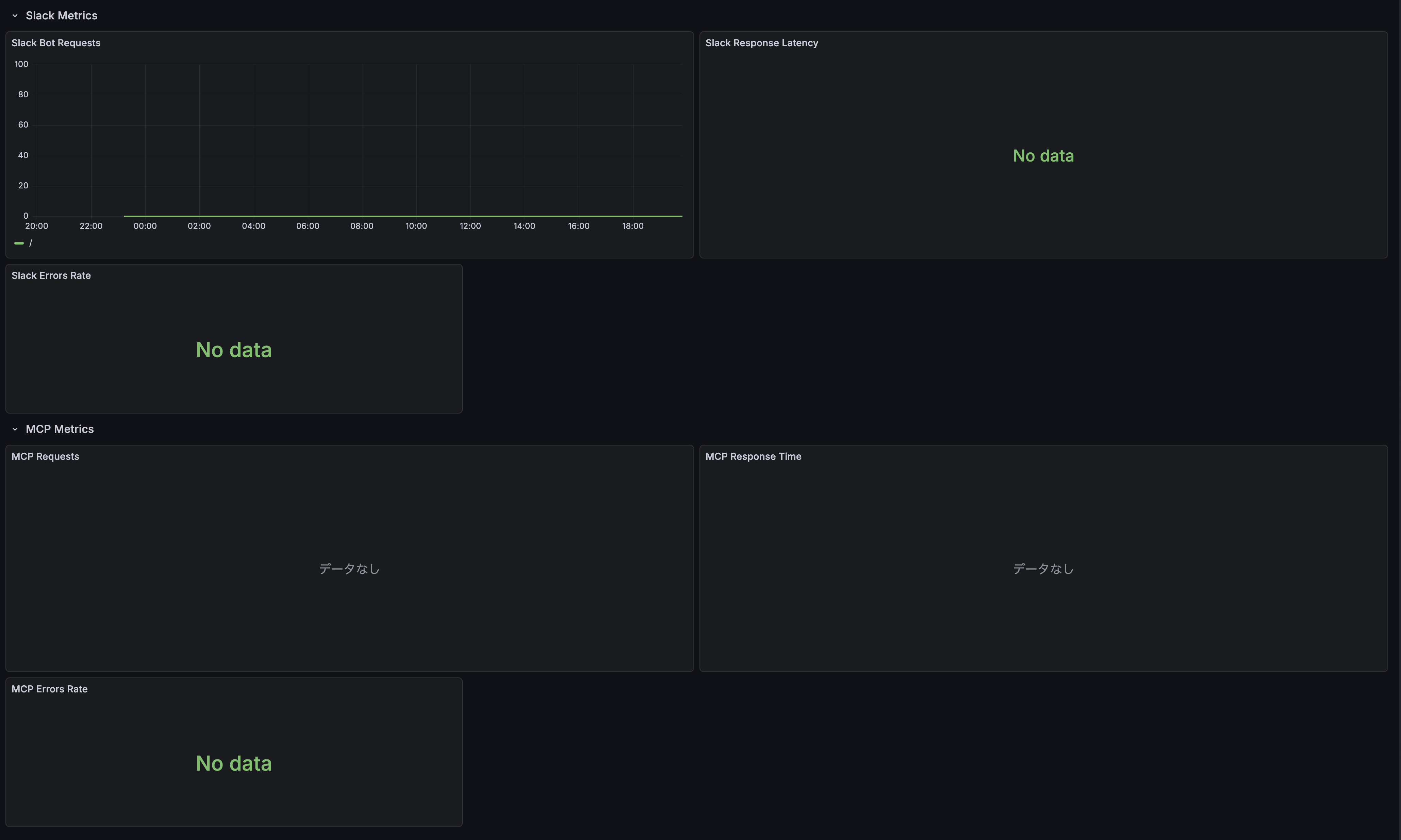Select the Slack Metrics section title
Viewport: 1401px width, 840px height.
point(61,15)
